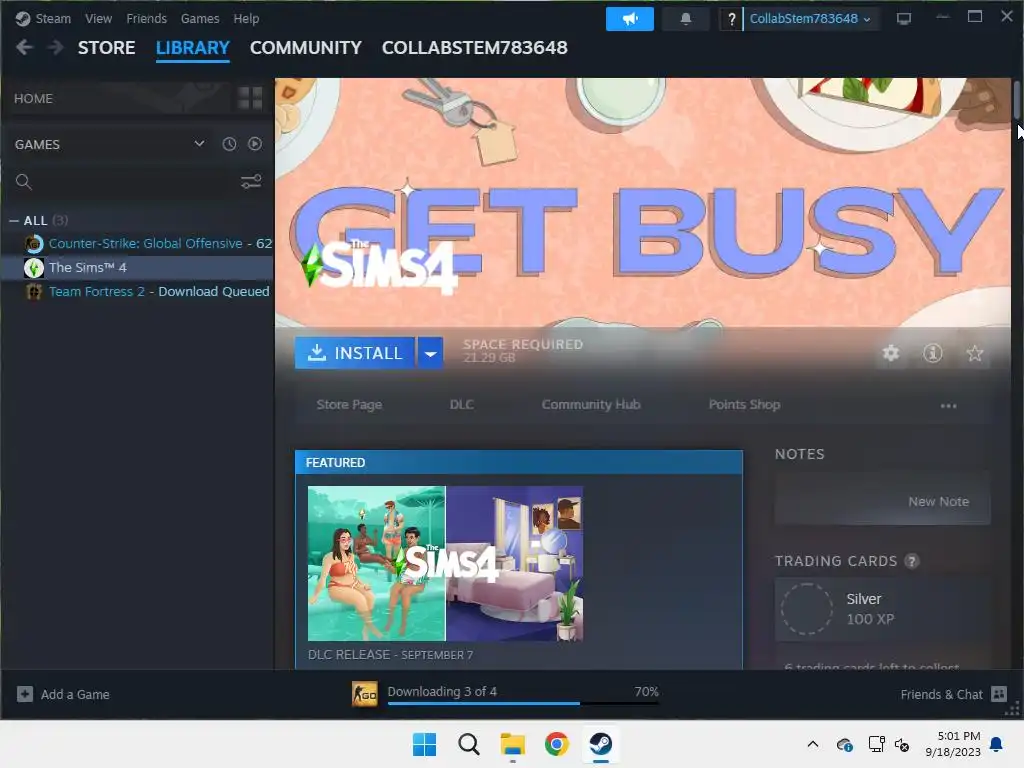Screen dimensions: 1024x768
Task: Open the Steam announcements megaphone button
Action: point(630,19)
